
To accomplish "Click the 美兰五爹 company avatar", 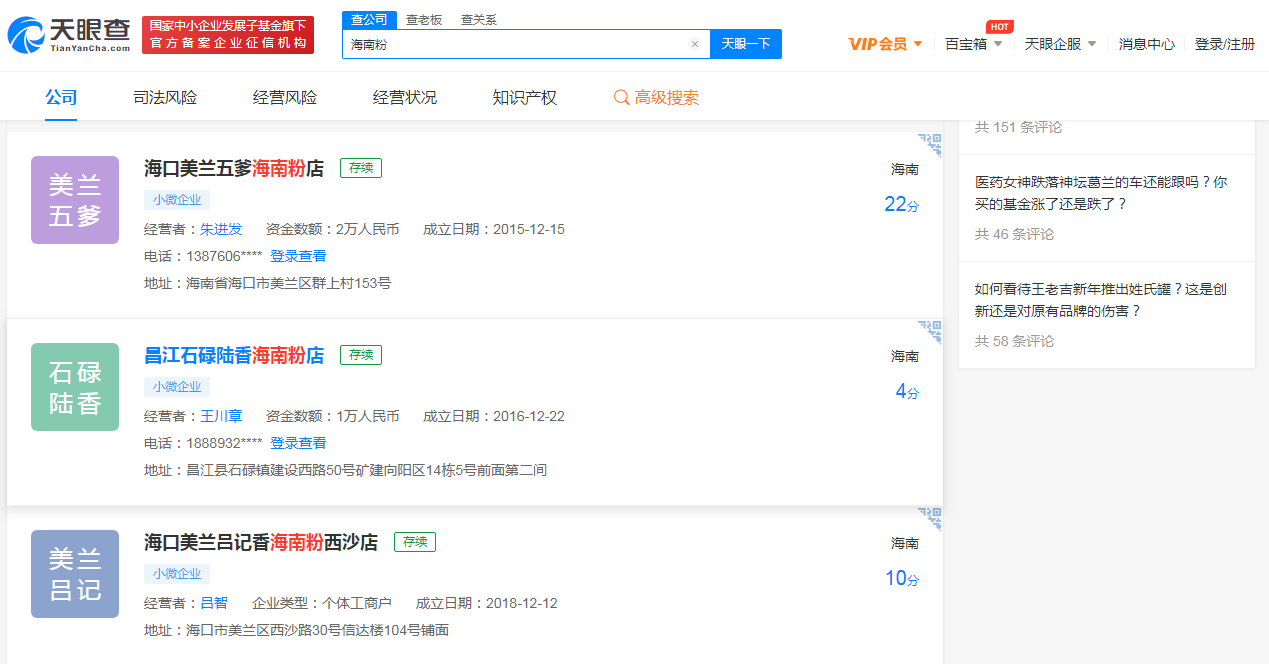I will (75, 200).
